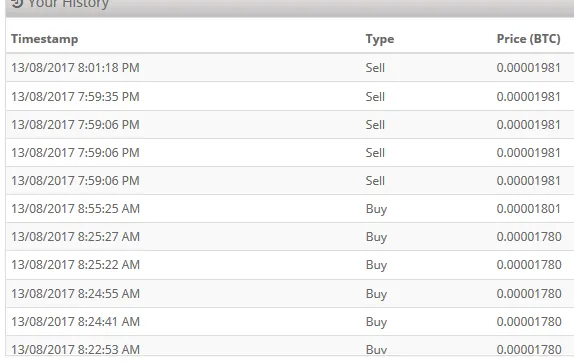Image resolution: width=574 pixels, height=362 pixels.
Task: Click the history clock icon in header
Action: click(16, 3)
